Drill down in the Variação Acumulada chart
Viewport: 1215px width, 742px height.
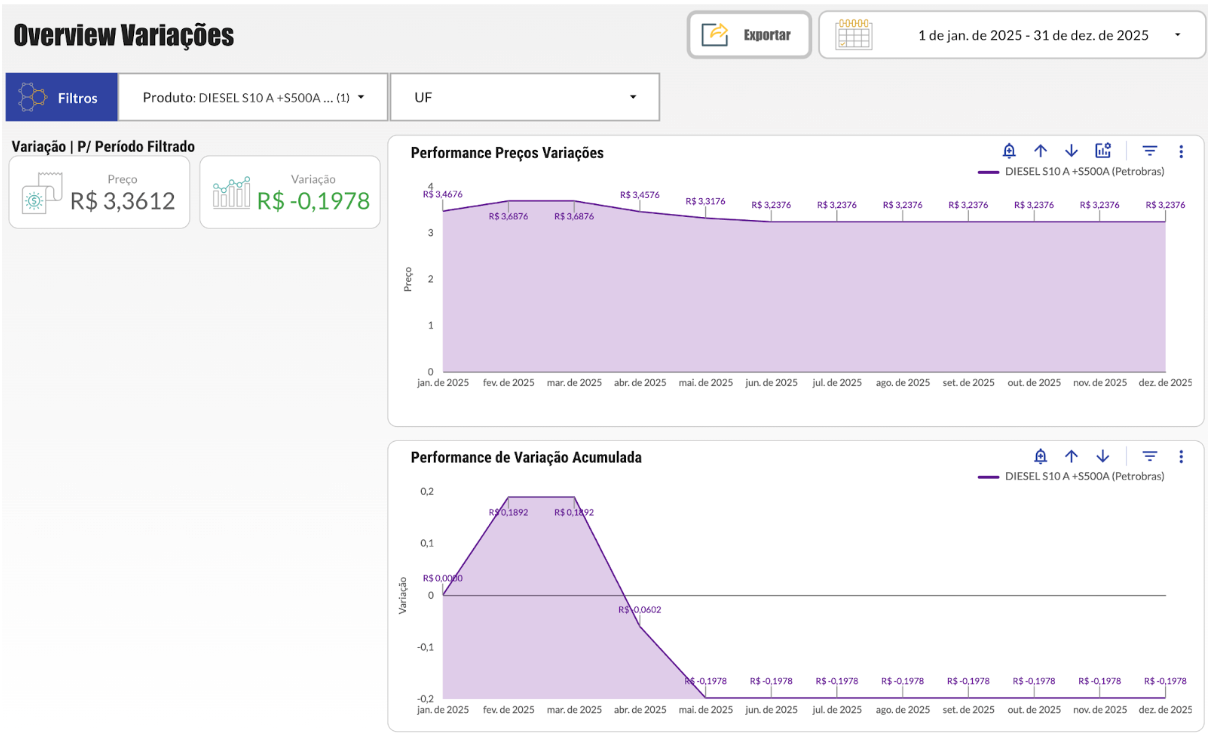[1102, 456]
